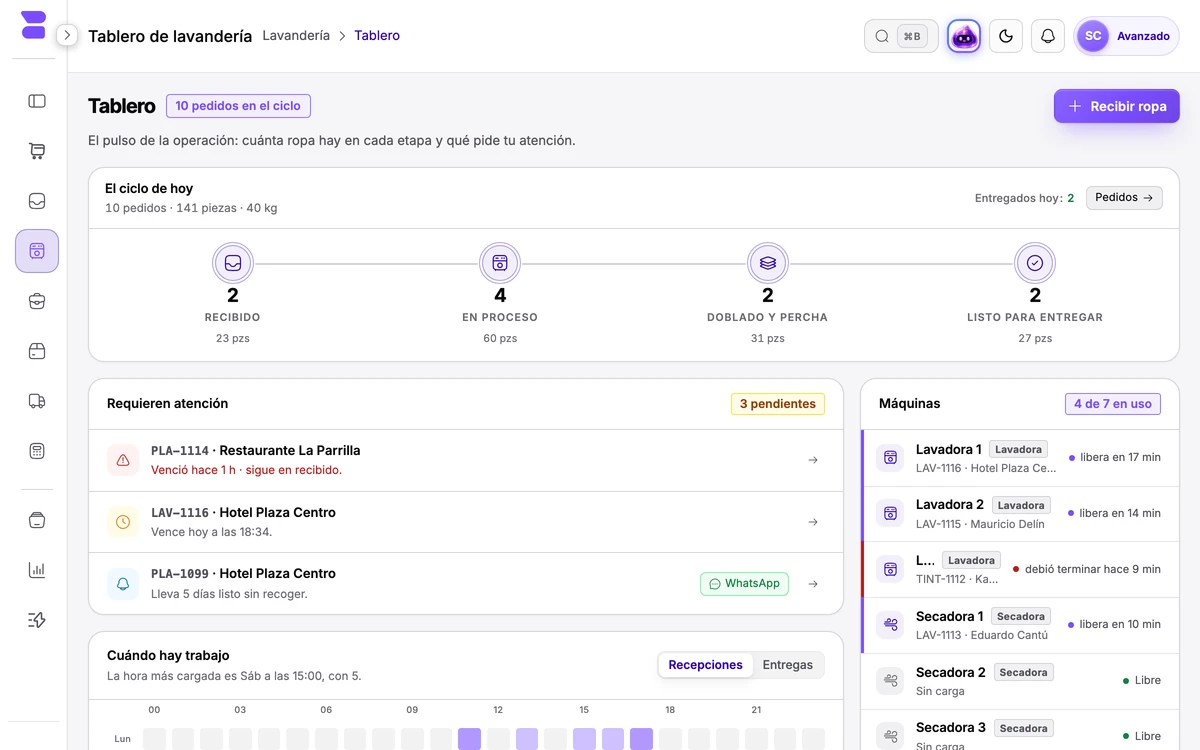Click 'libera en 10 min' for Secadora 1

tap(1120, 624)
